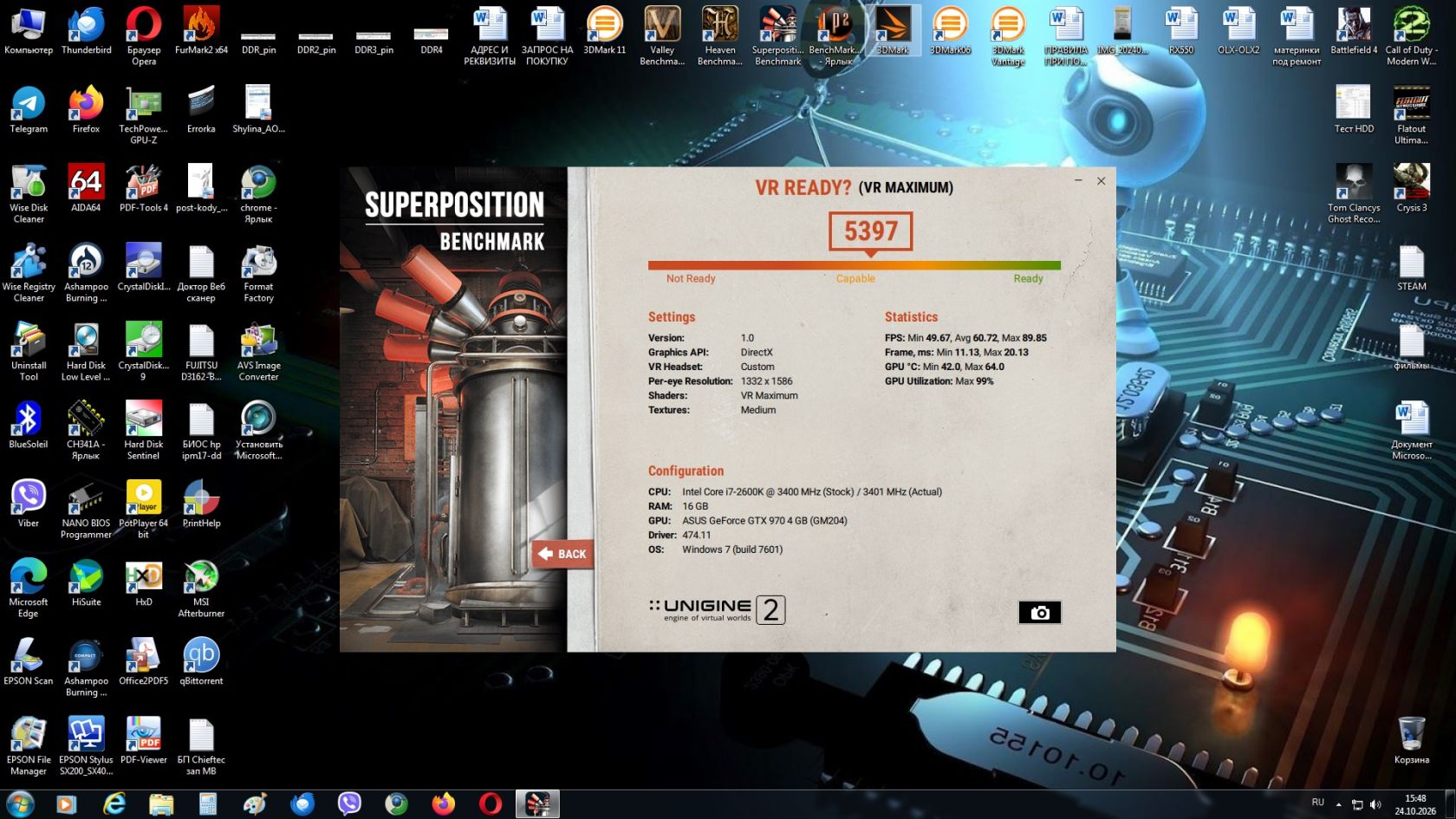Screen dimensions: 1456x819
Task: Open the AVS Image Converter icon
Action: click(x=258, y=352)
